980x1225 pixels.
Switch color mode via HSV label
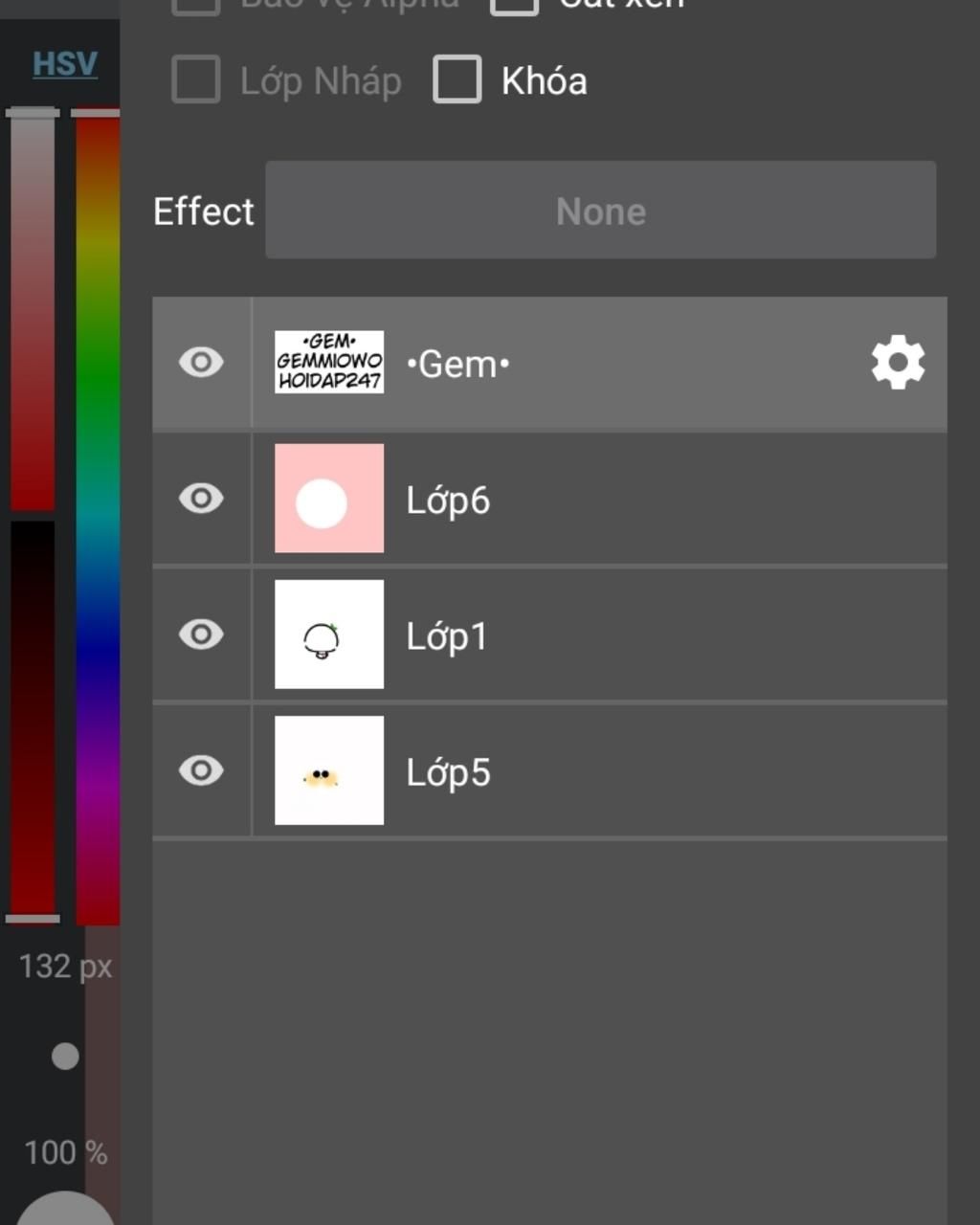tap(65, 63)
